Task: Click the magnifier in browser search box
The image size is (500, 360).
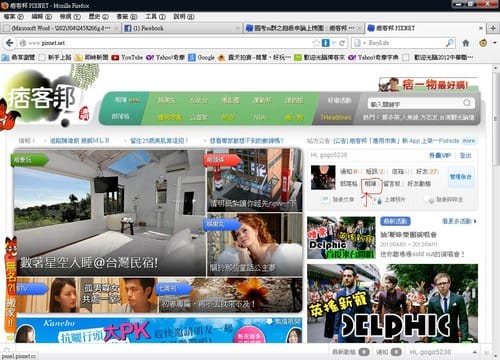Action: 450,43
